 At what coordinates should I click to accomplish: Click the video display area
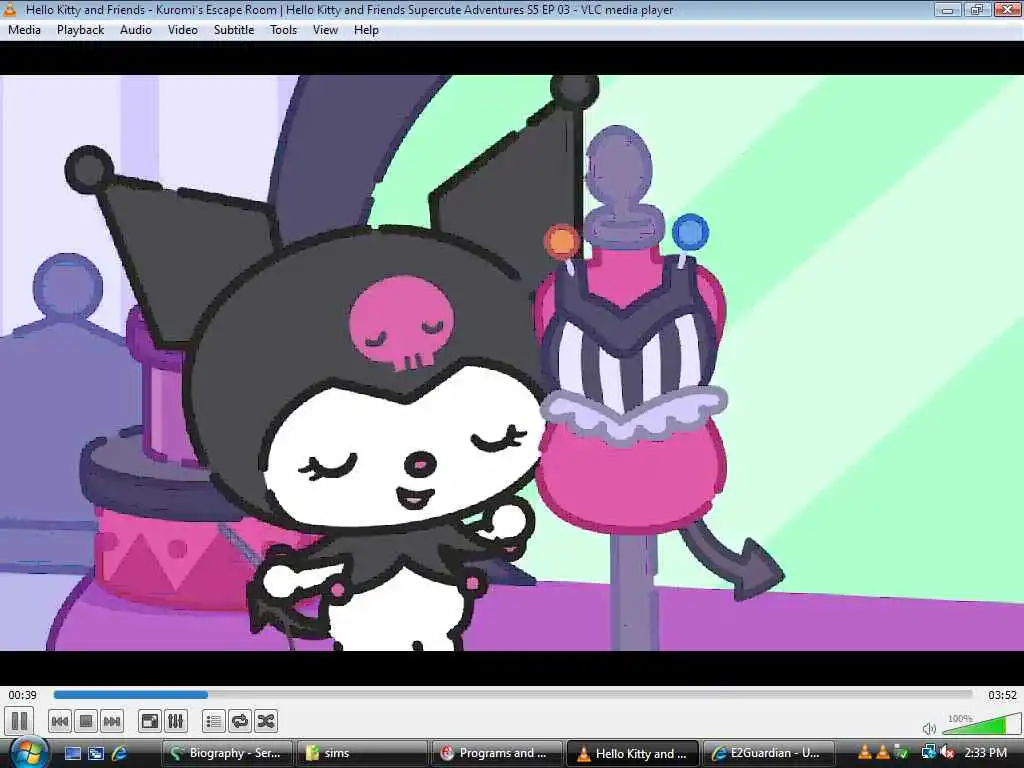coord(512,362)
